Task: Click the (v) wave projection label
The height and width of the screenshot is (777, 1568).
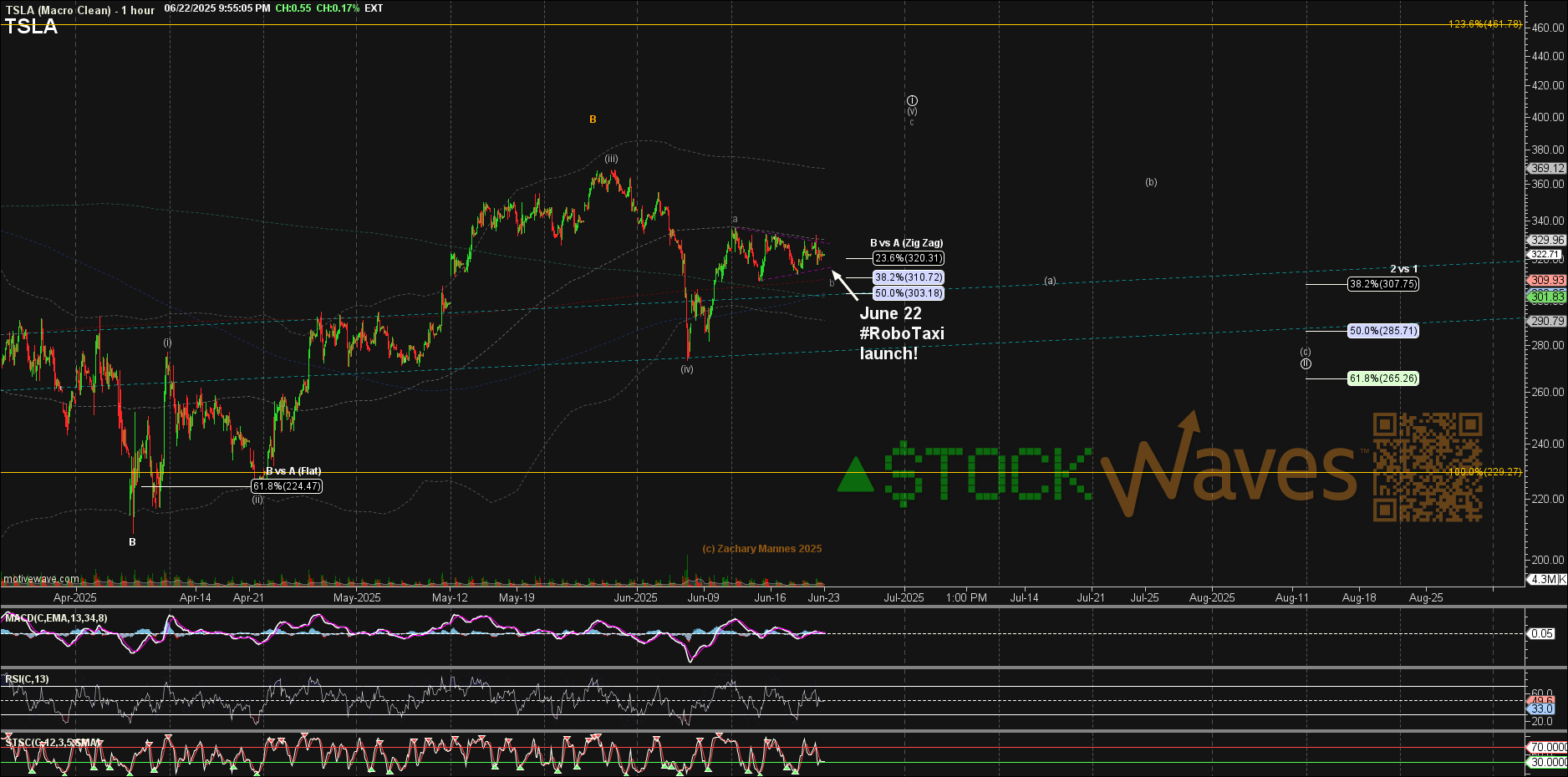Action: pos(912,111)
